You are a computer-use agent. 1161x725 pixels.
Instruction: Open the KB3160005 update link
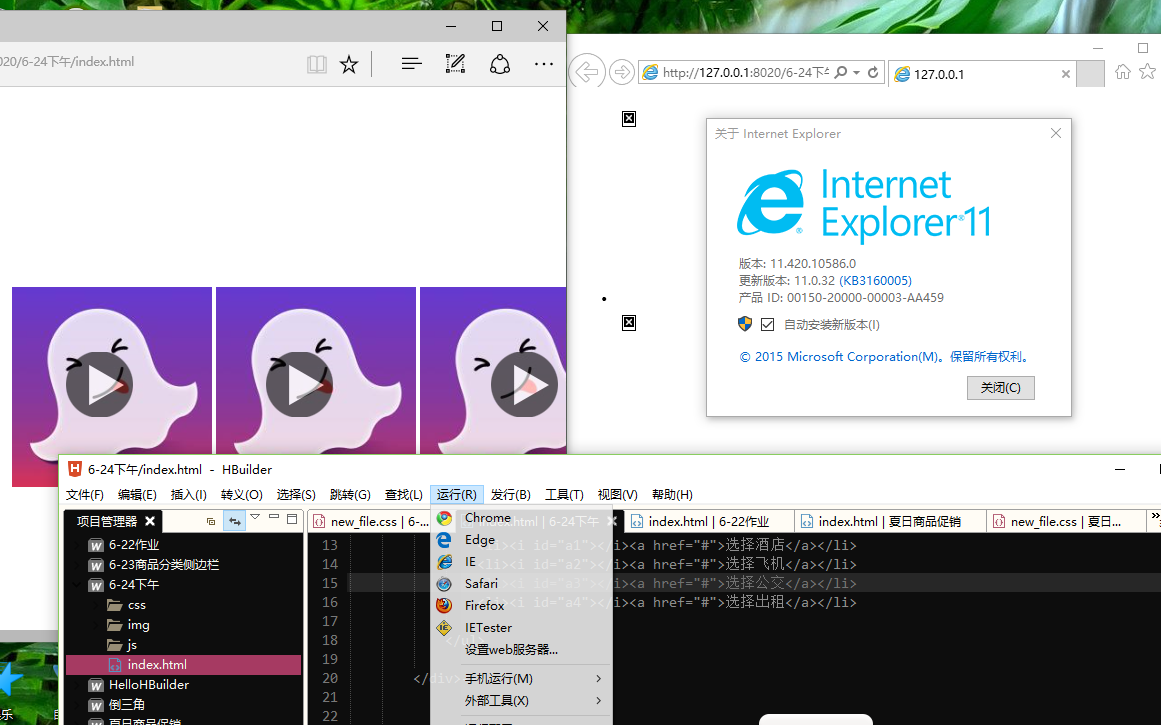pos(875,281)
